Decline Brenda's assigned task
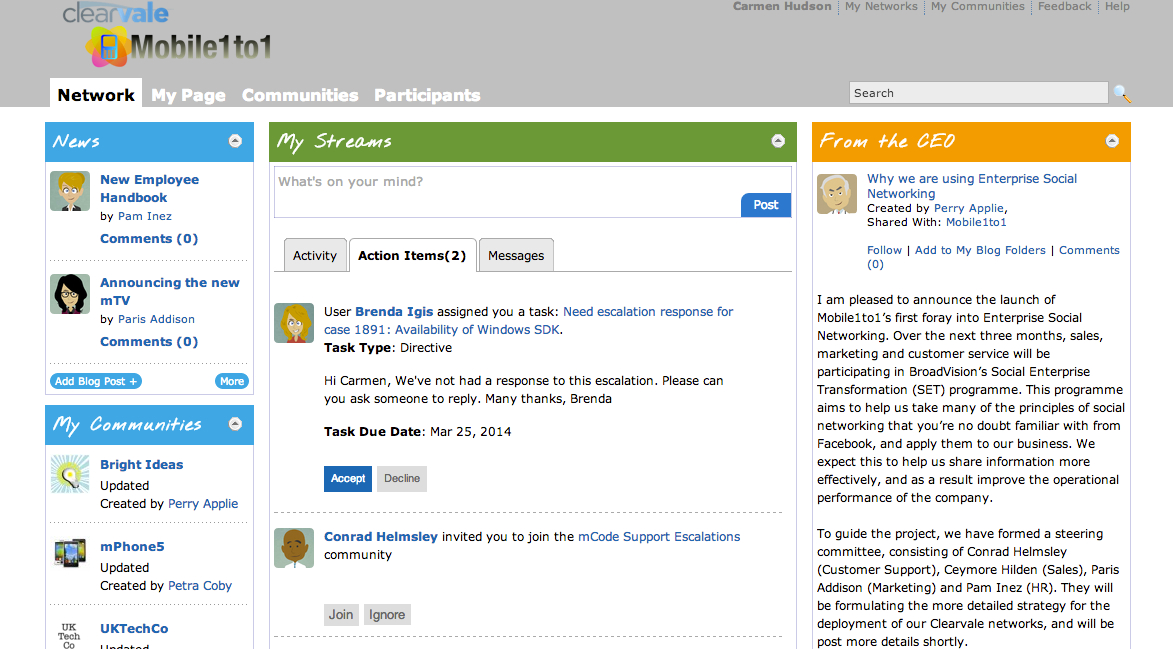 pyautogui.click(x=402, y=479)
